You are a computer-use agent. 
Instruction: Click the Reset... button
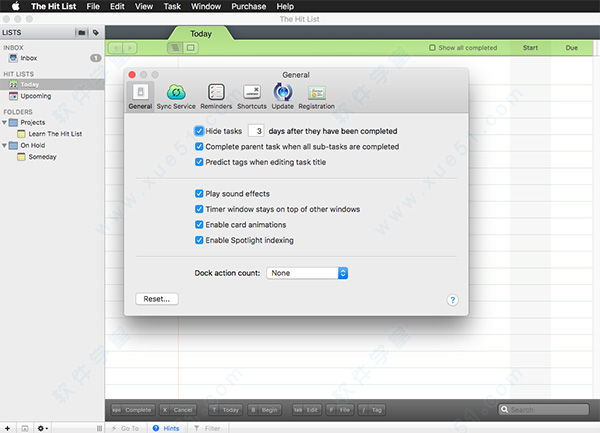click(x=157, y=299)
